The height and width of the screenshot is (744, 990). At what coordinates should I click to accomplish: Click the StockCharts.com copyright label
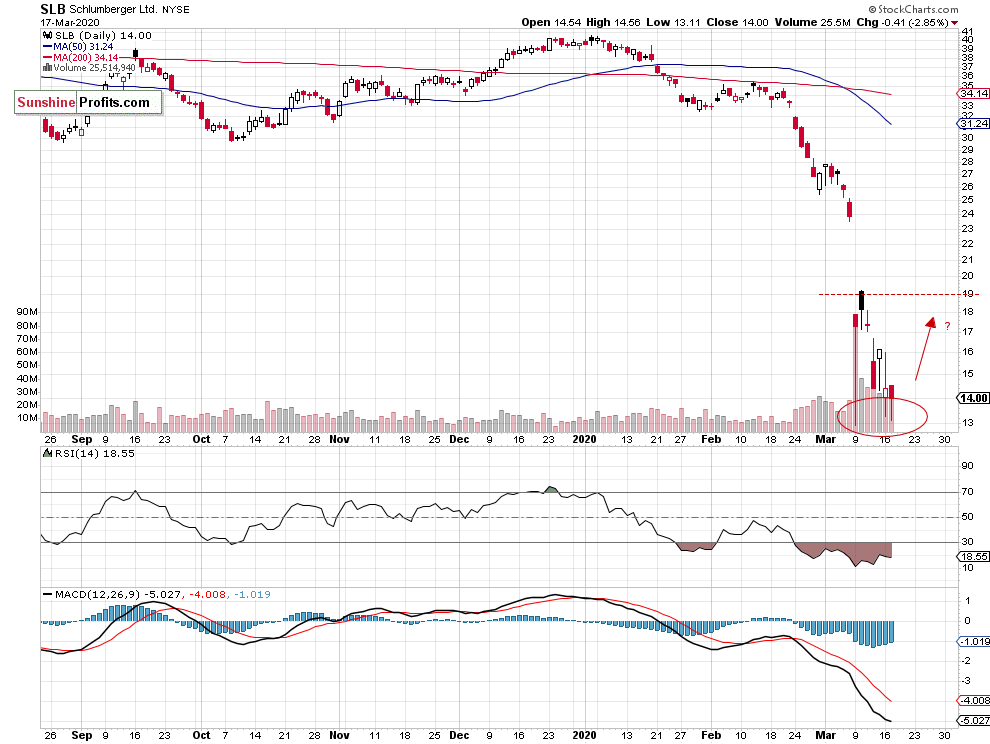click(913, 9)
